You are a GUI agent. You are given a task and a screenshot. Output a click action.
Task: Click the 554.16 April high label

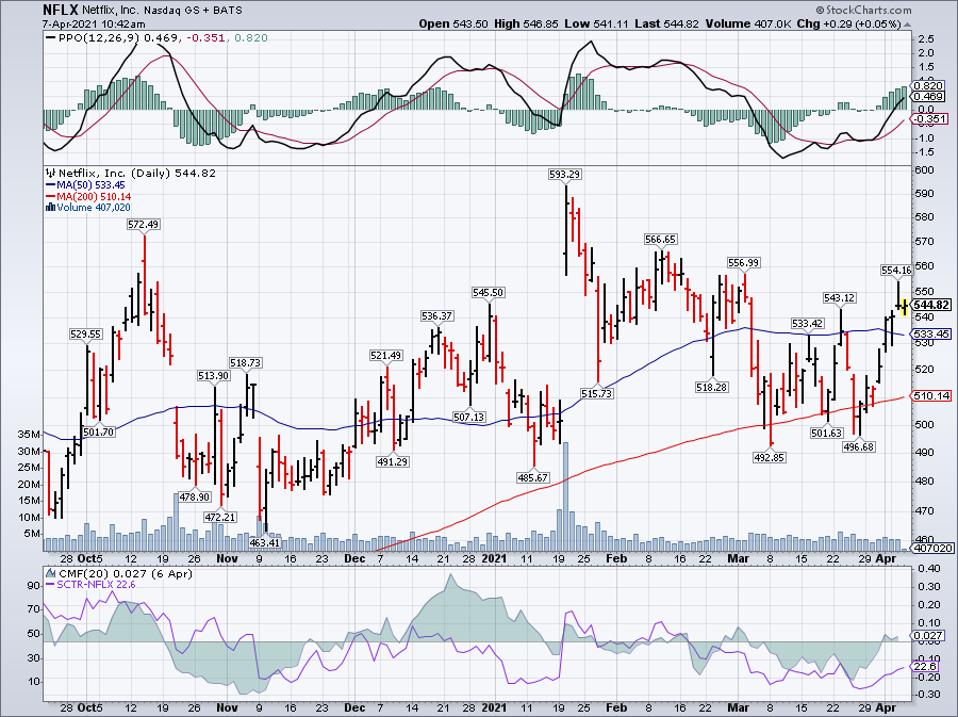coord(896,270)
